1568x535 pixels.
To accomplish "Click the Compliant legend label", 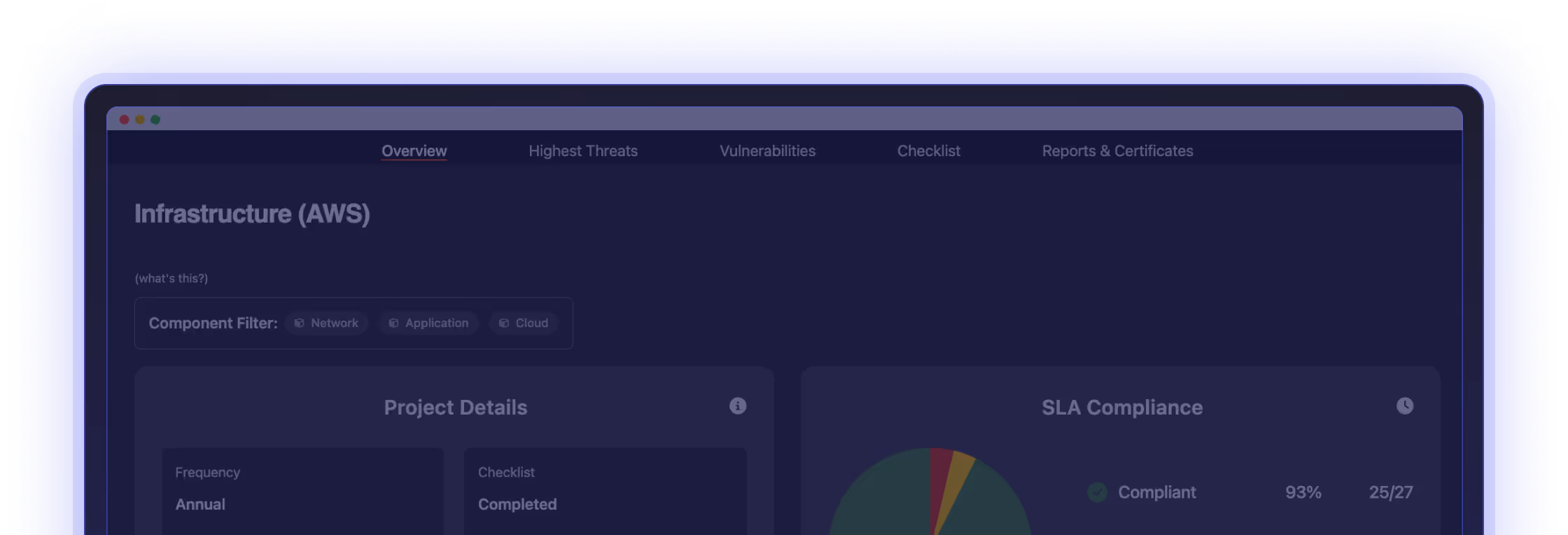I will pos(1156,492).
